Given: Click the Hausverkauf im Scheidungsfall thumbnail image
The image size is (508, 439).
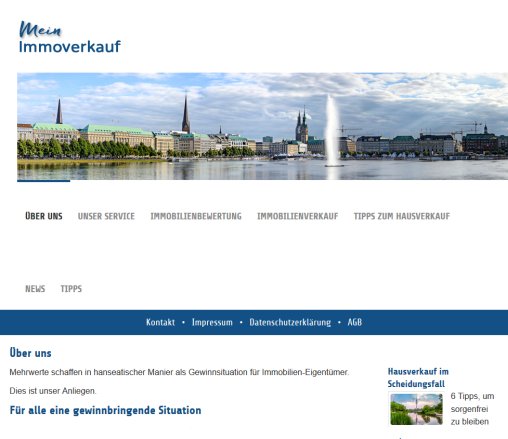Looking at the screenshot, I should (416, 409).
